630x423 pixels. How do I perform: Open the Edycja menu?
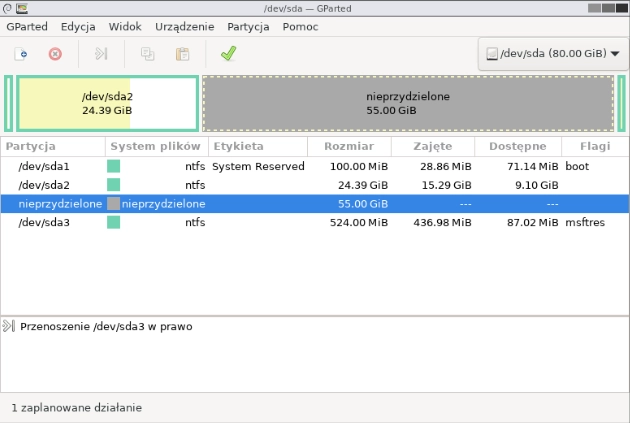coord(78,27)
